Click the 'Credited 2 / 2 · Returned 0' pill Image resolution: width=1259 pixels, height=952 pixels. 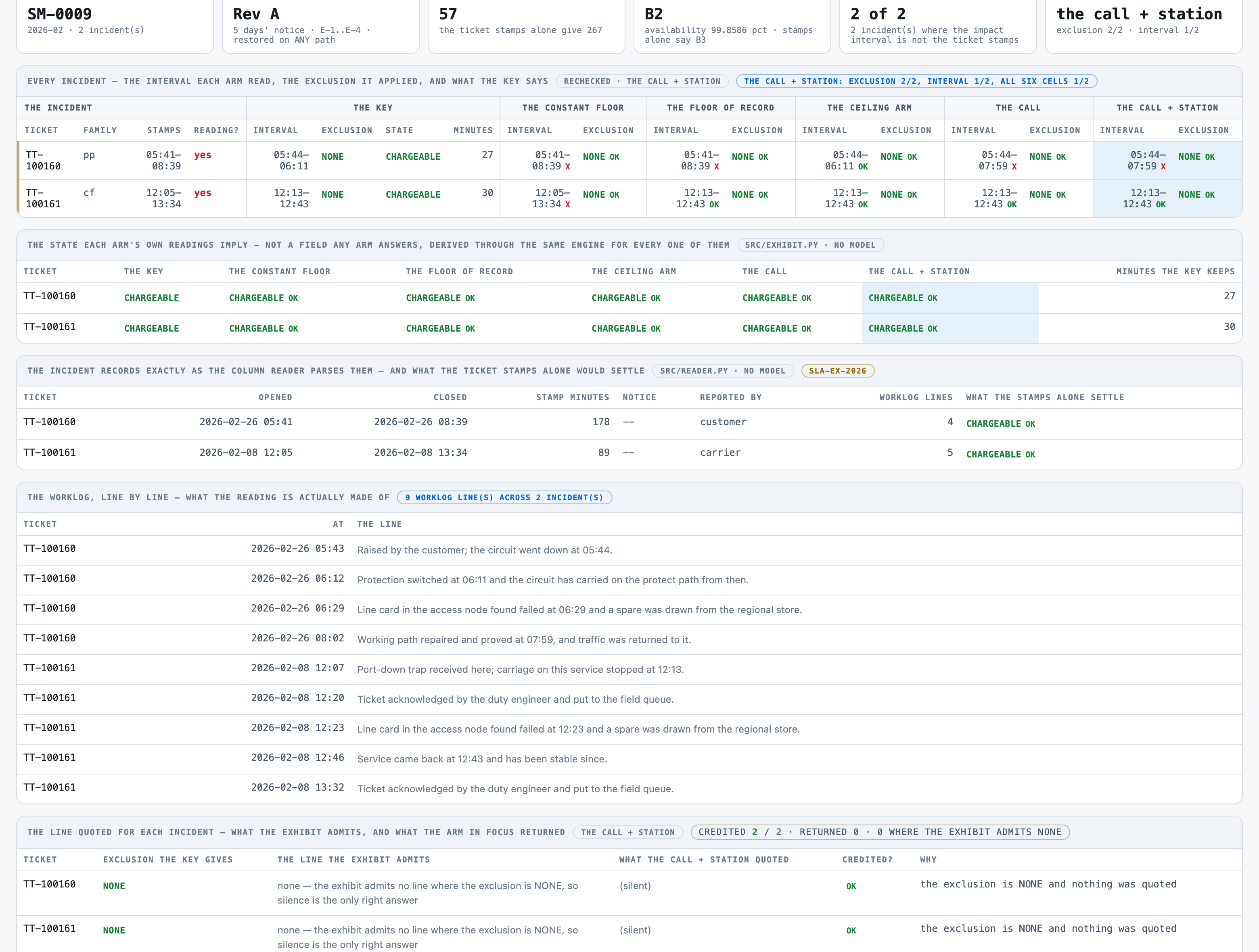(880, 832)
